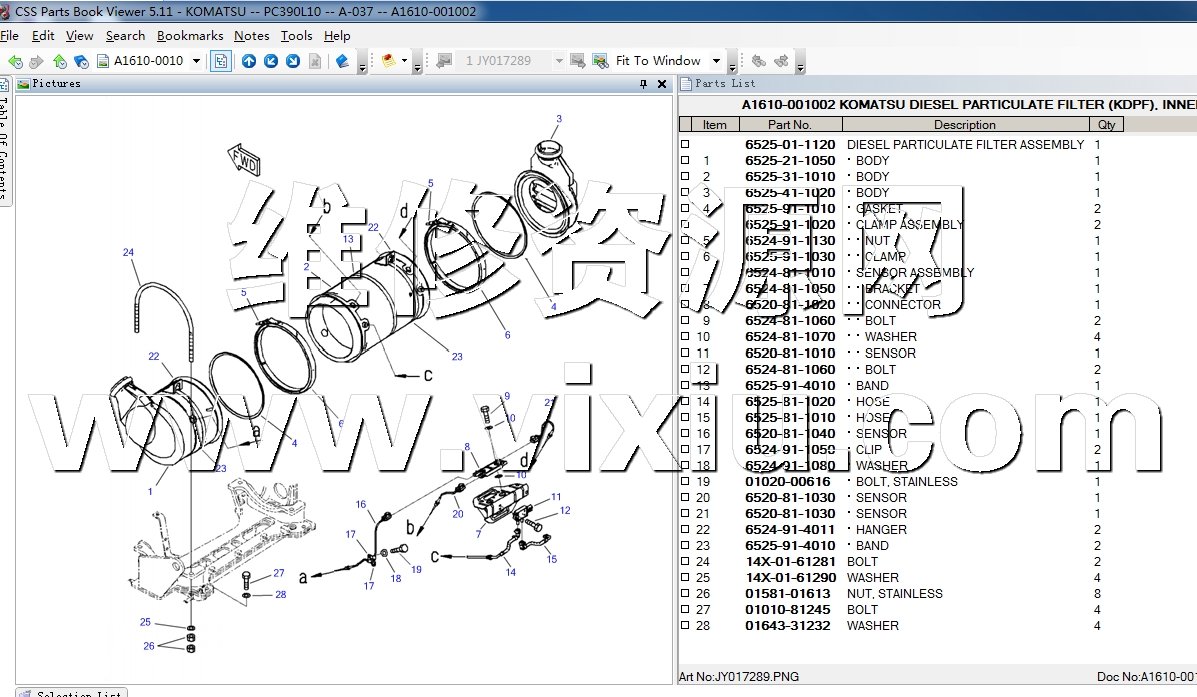Click the blue up-arrow navigation icon
Screen dimensions: 1197x697
point(249,61)
